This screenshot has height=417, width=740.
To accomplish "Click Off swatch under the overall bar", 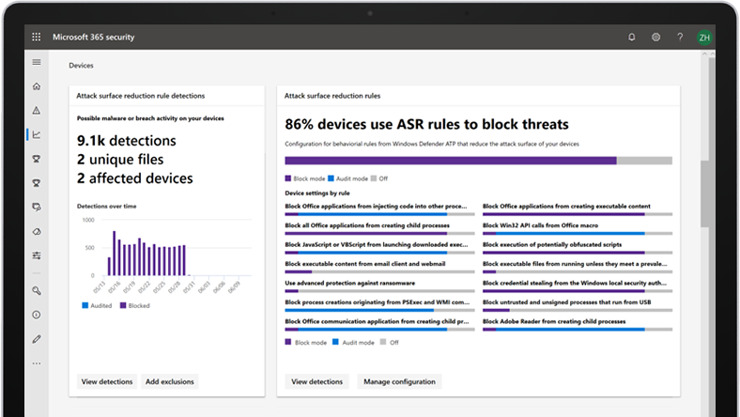I will (374, 178).
